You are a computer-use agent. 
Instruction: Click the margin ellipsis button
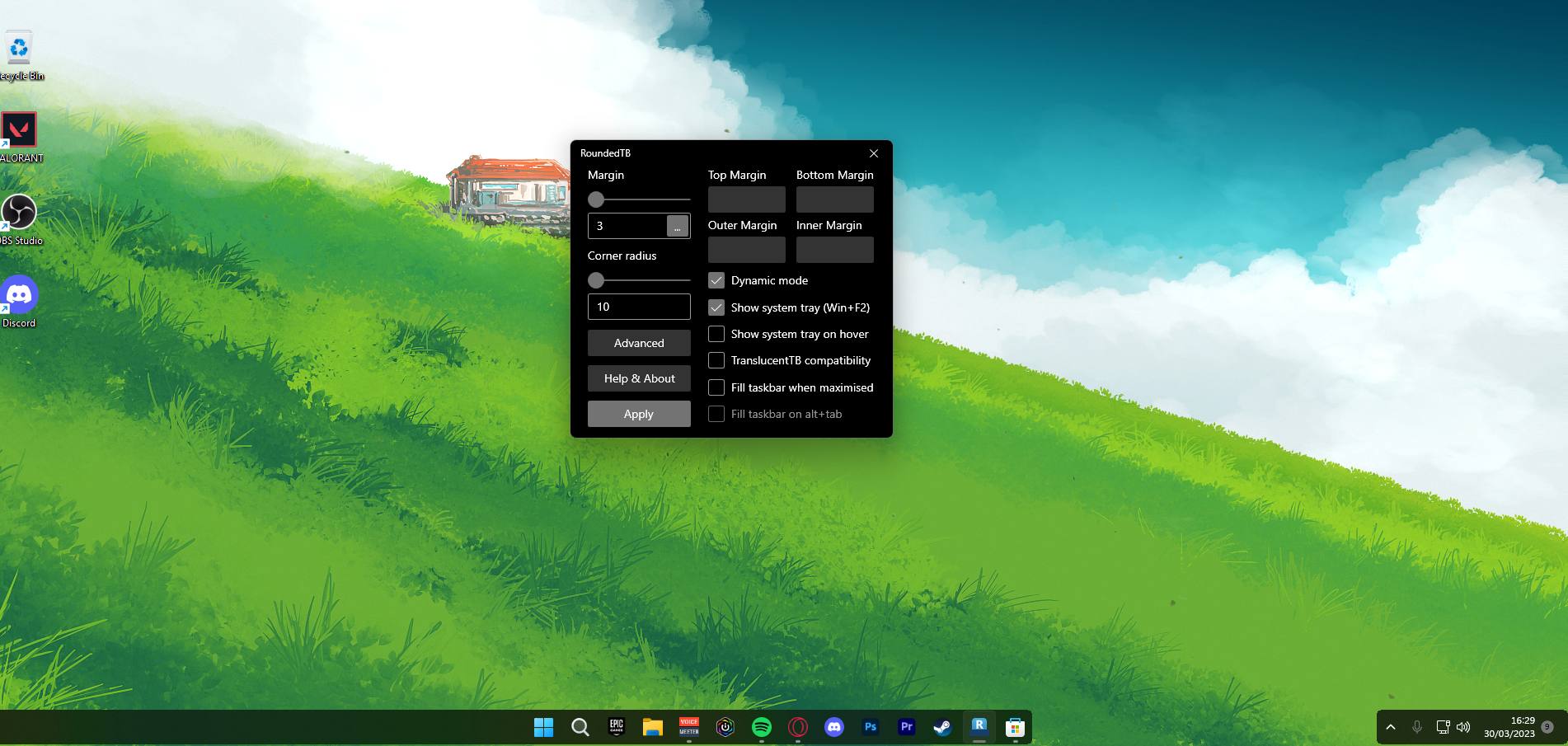[x=678, y=226]
